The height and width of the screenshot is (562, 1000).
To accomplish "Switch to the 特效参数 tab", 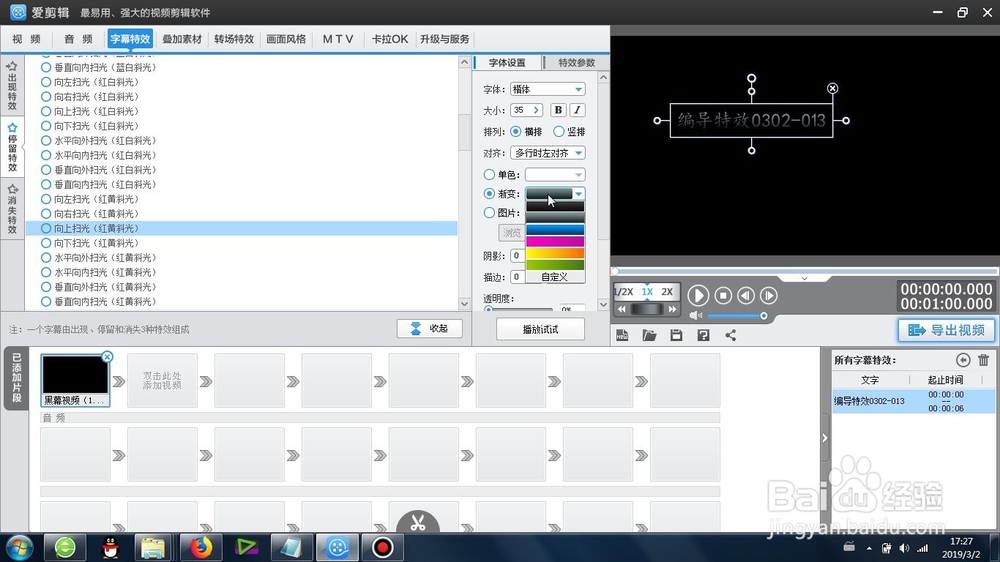I will (x=576, y=63).
